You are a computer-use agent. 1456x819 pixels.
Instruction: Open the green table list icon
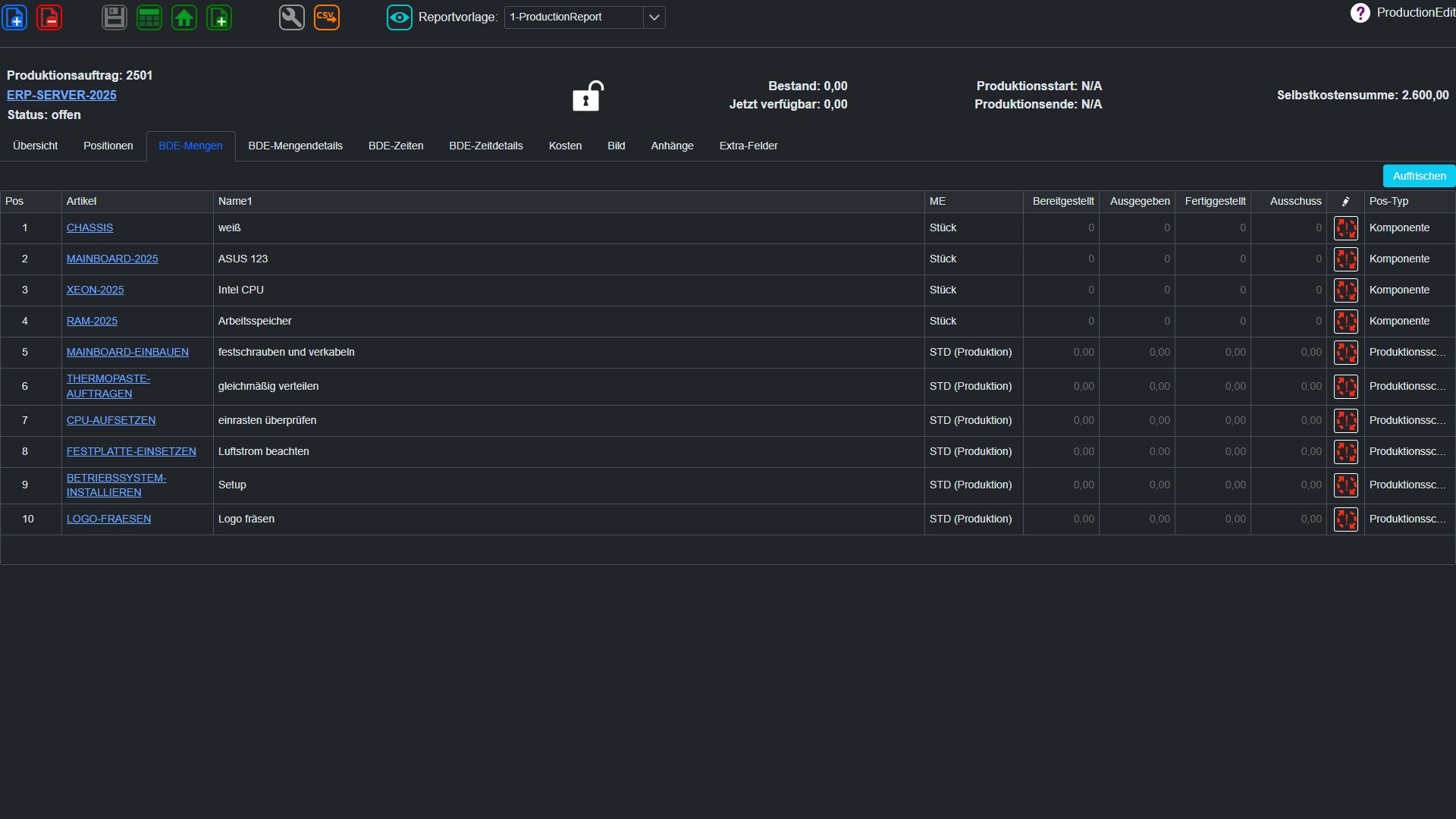pos(149,17)
